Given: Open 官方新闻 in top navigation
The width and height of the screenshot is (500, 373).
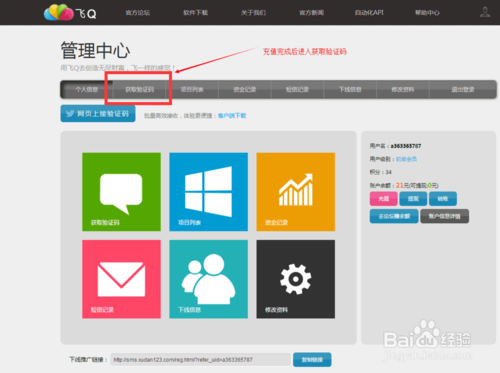Looking at the screenshot, I should [x=311, y=13].
